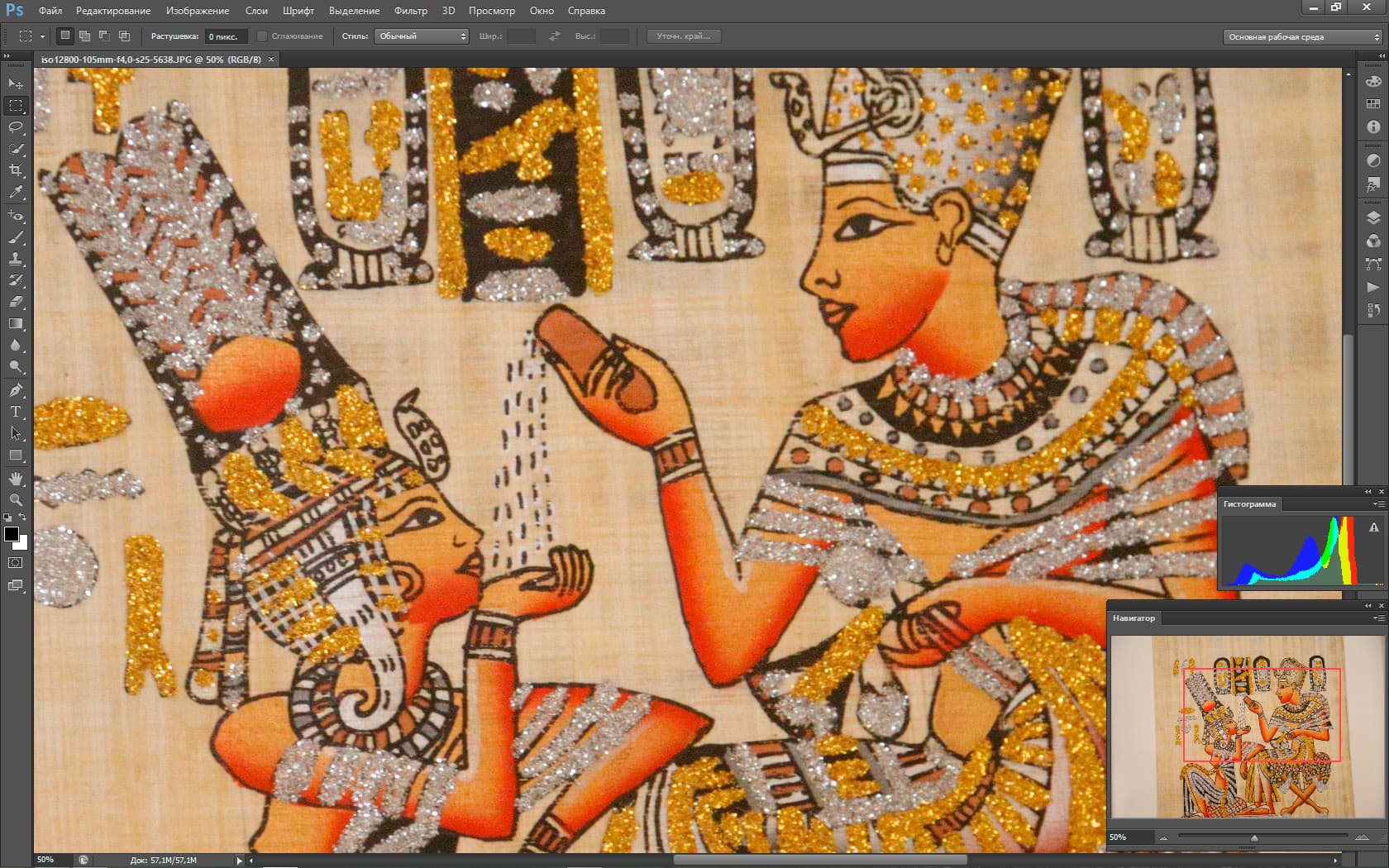Image resolution: width=1389 pixels, height=868 pixels.
Task: Collapse the Навигатор panel group
Action: (1368, 605)
